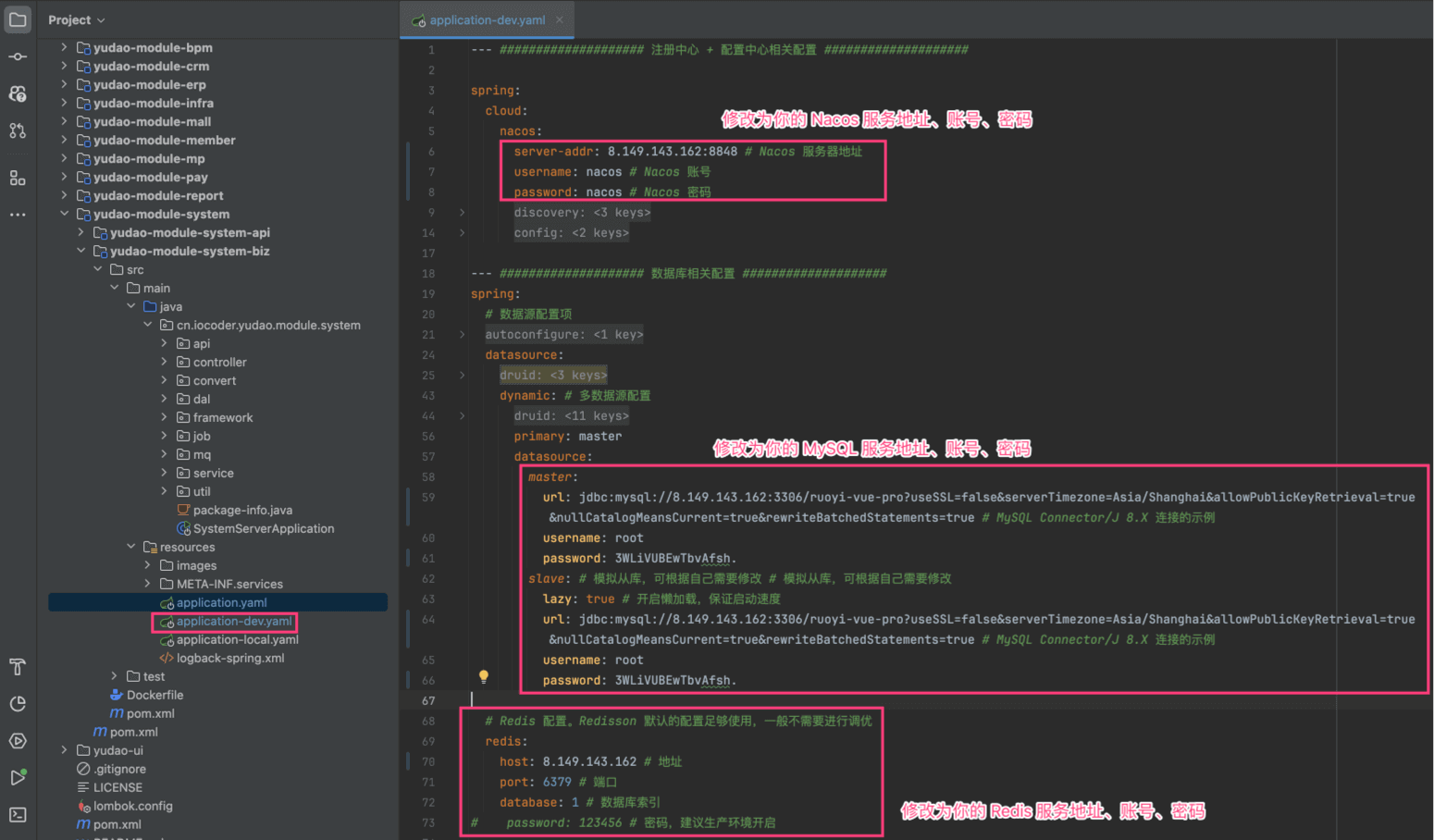Screen dimensions: 1434x840
Task: Open the Structure tool window icon
Action: tap(18, 178)
